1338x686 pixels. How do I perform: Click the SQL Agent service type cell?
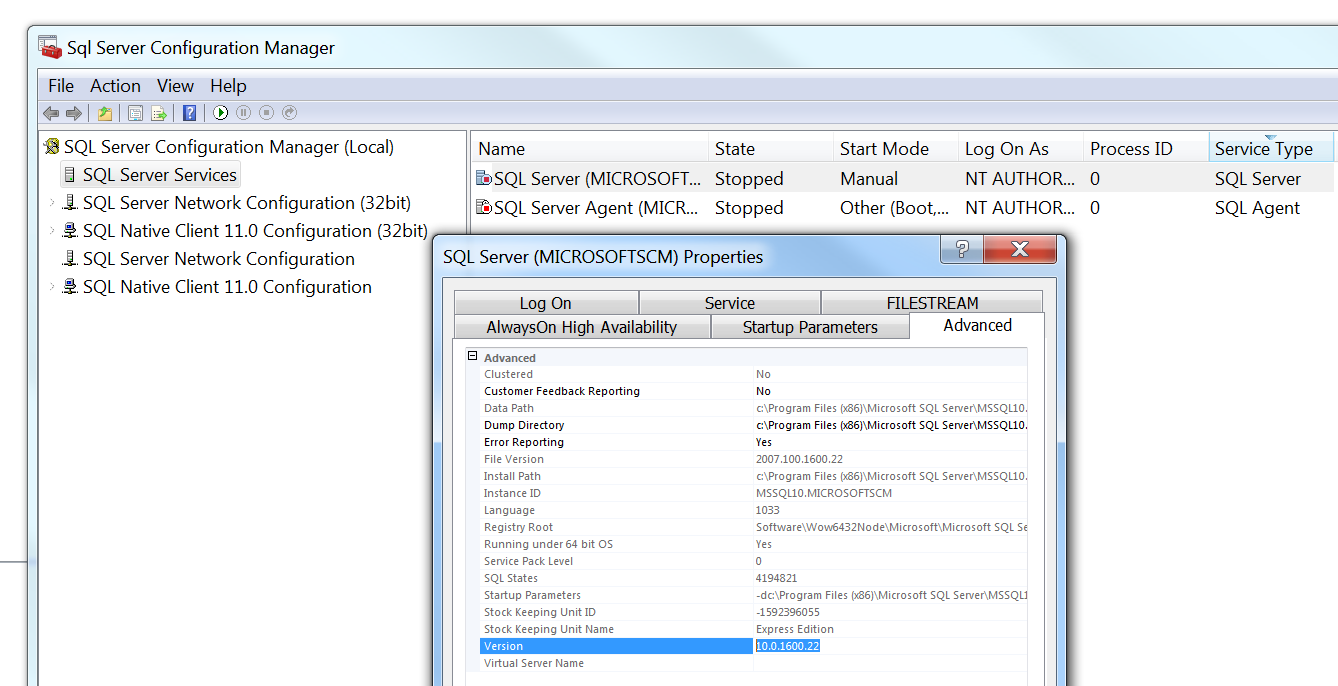1257,208
